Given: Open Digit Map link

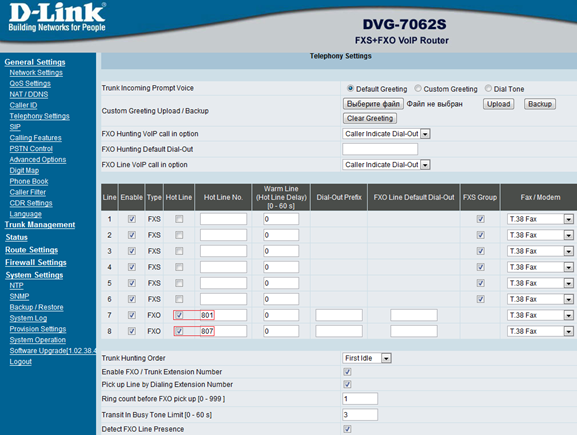Looking at the screenshot, I should [24, 170].
